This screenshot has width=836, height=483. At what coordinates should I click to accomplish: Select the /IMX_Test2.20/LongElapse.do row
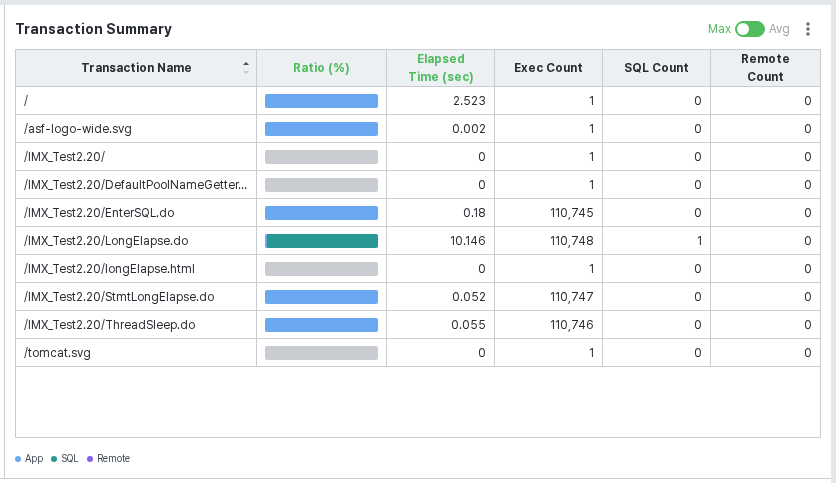click(x=417, y=241)
